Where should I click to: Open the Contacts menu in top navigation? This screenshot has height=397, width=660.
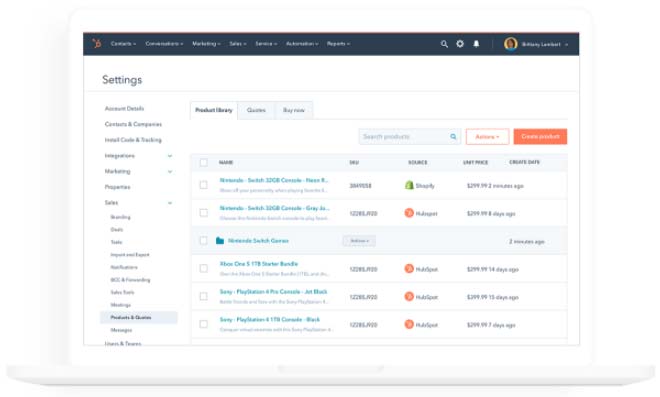(x=123, y=44)
